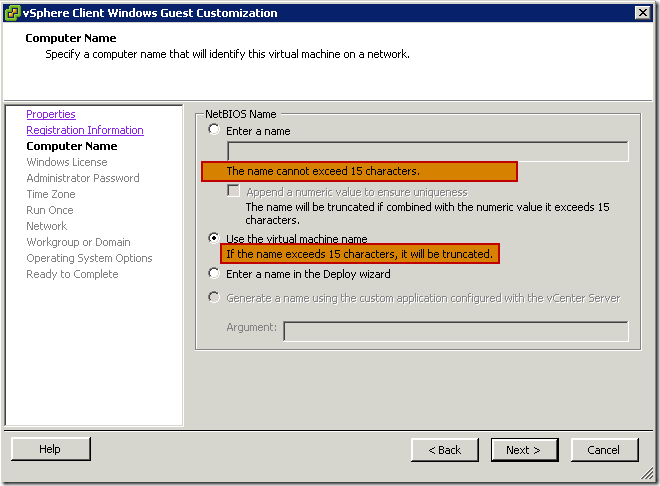660x486 pixels.
Task: Click the NetBIOS name text field
Action: 428,151
